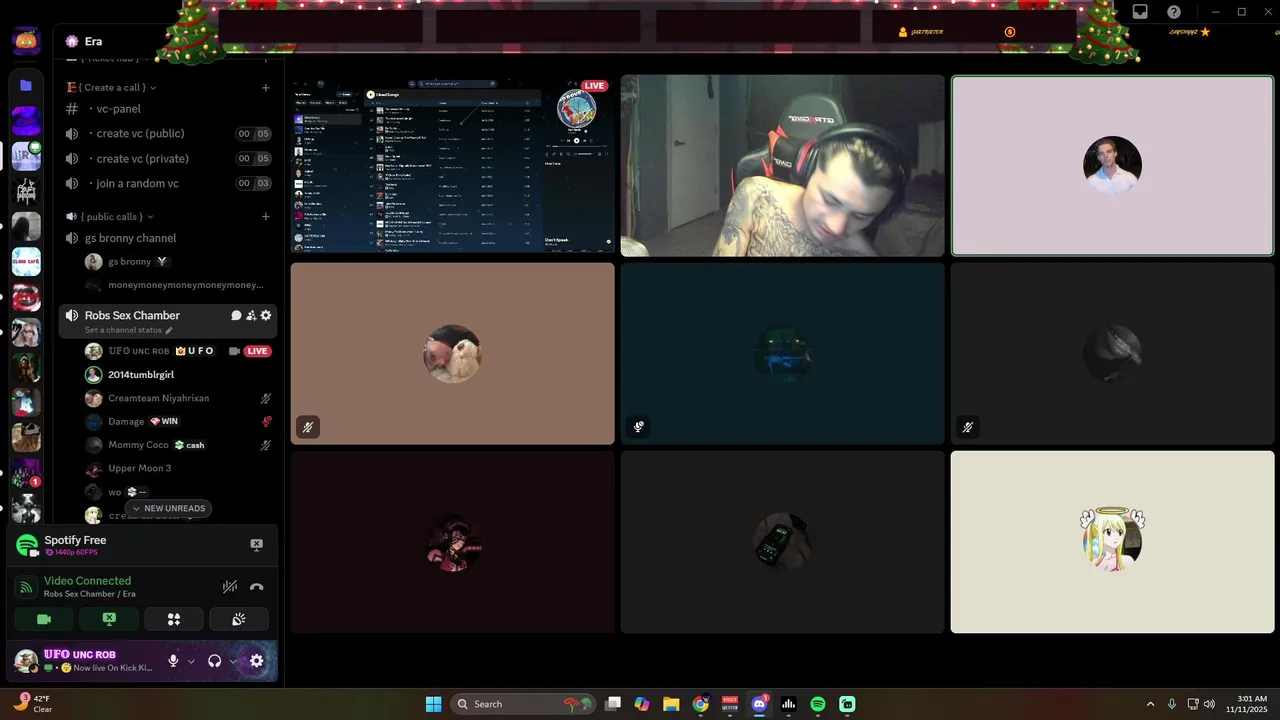Screen dimensions: 1280x720
Task: Open the Discord taskbar icon
Action: point(759,704)
